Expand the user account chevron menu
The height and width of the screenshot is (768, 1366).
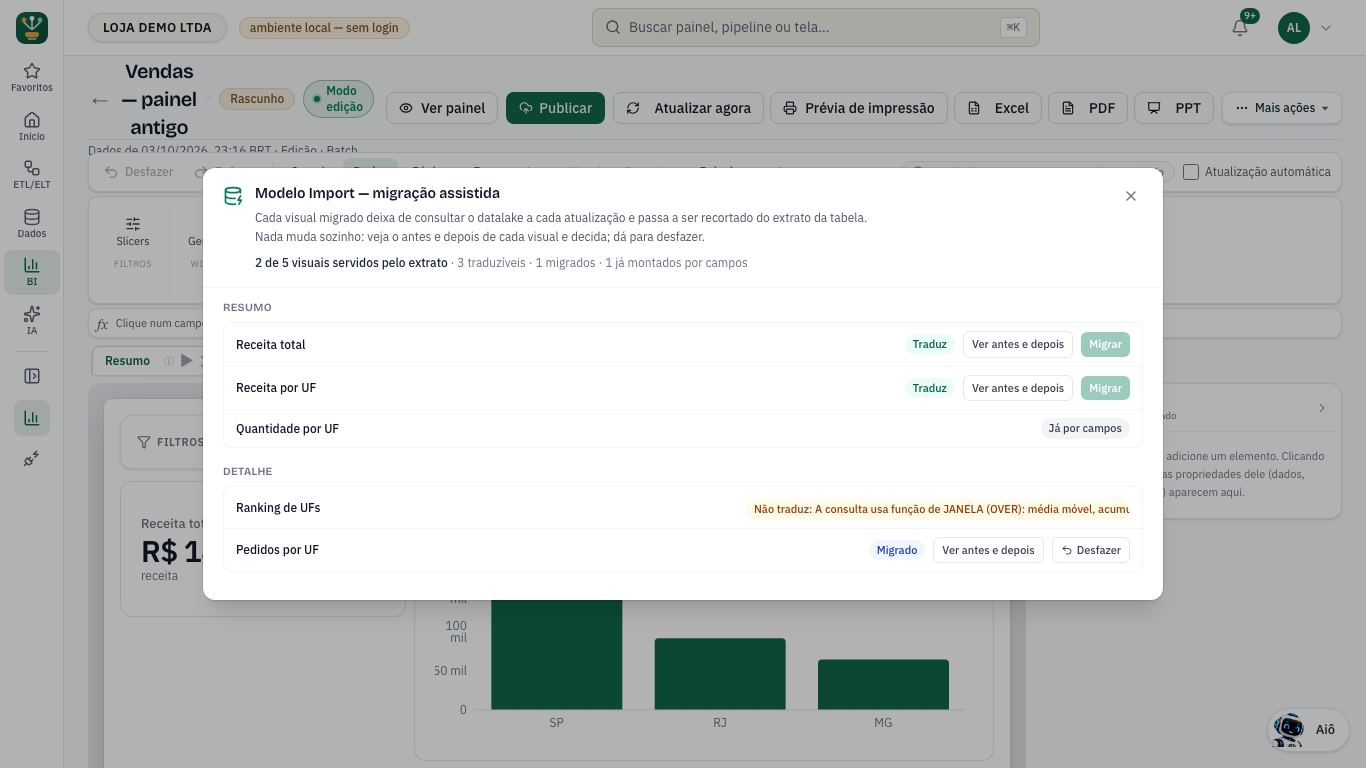pos(1326,28)
